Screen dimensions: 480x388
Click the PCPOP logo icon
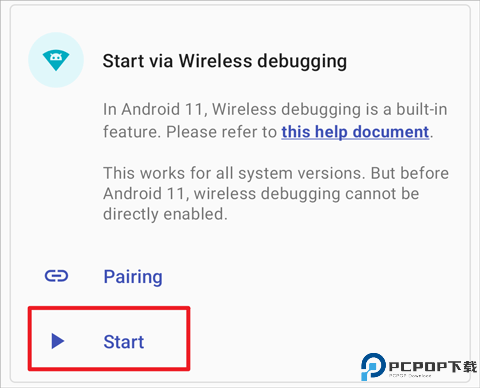click(373, 367)
